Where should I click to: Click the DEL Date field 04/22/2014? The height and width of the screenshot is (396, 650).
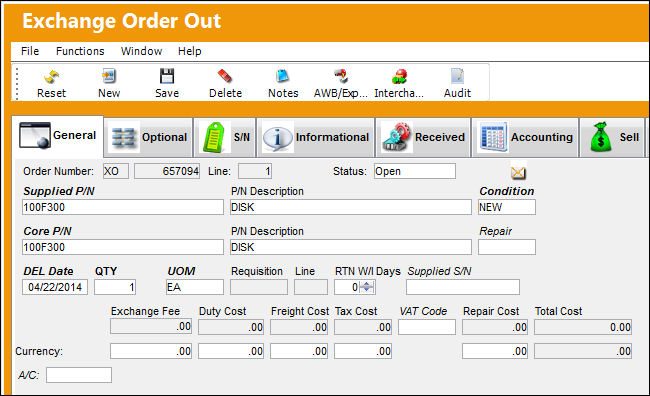(x=55, y=287)
